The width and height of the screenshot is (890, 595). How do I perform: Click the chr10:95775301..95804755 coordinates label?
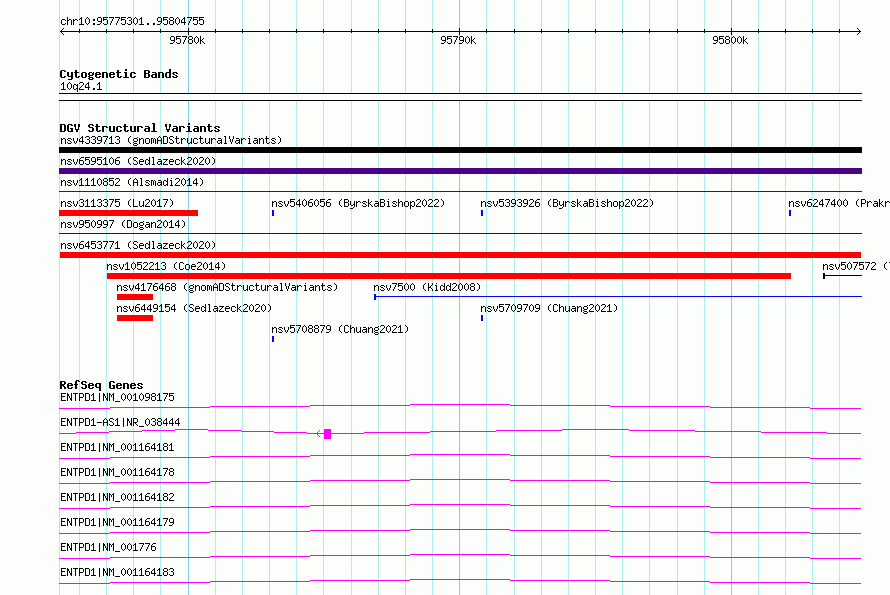(132, 21)
